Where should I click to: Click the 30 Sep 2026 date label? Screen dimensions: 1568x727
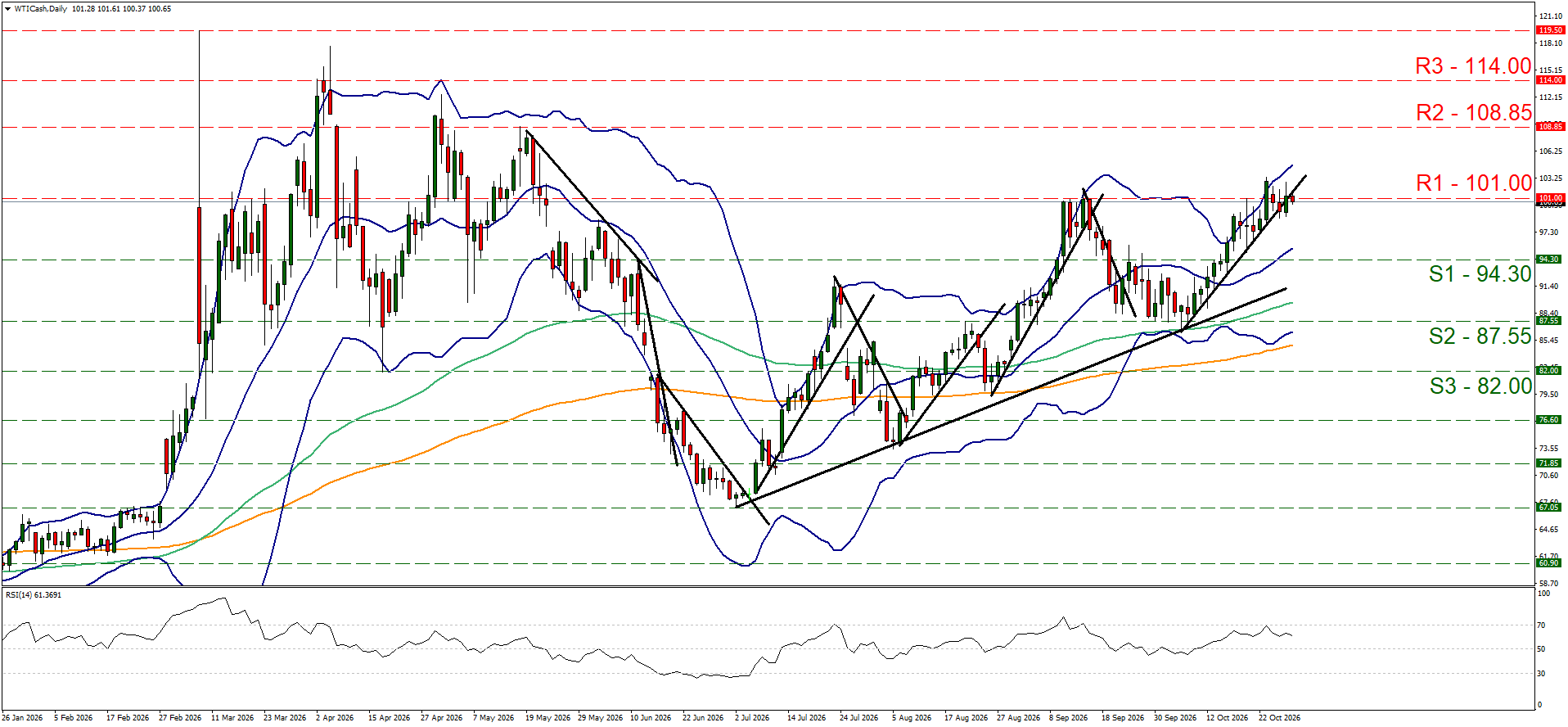point(1175,718)
